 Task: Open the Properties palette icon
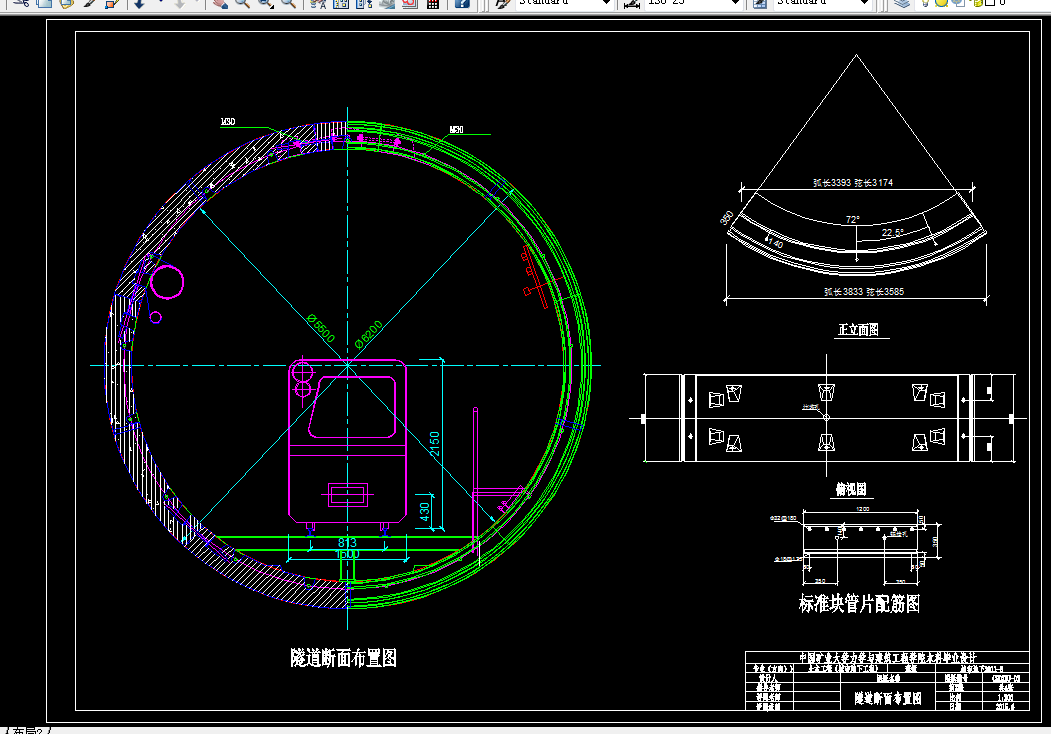tap(318, 3)
